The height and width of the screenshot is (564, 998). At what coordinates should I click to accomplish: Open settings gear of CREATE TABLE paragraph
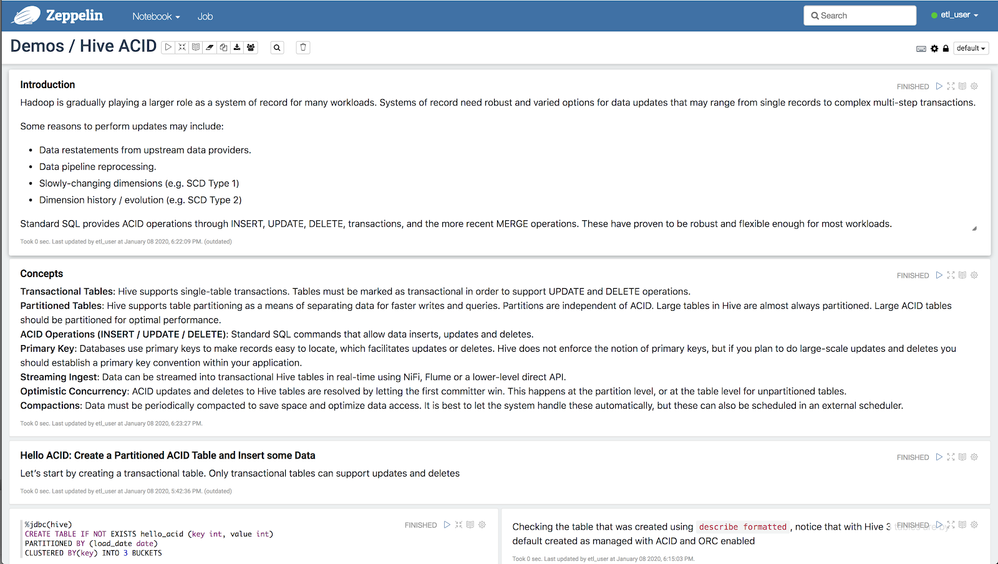tap(482, 525)
